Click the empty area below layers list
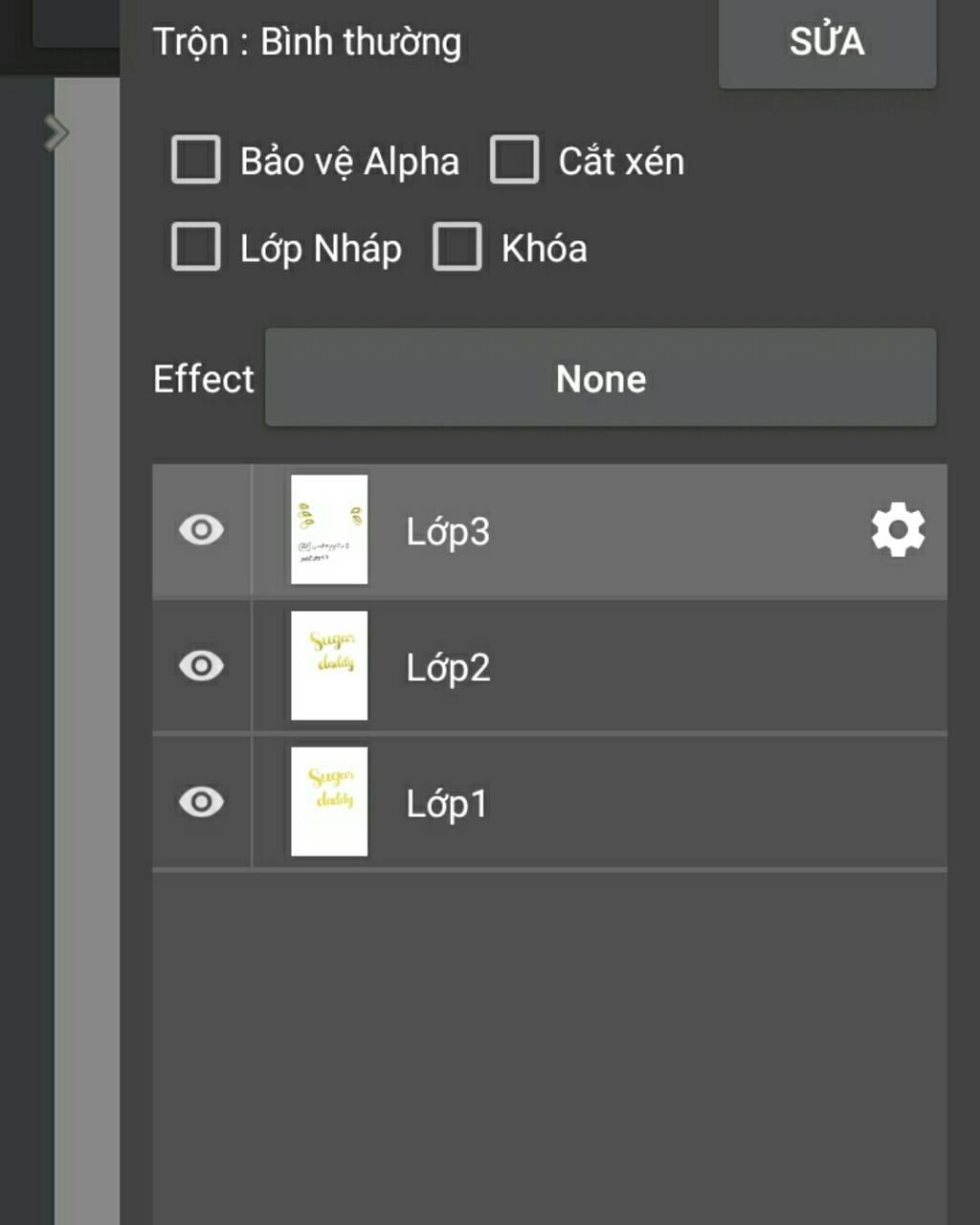 (x=549, y=1043)
